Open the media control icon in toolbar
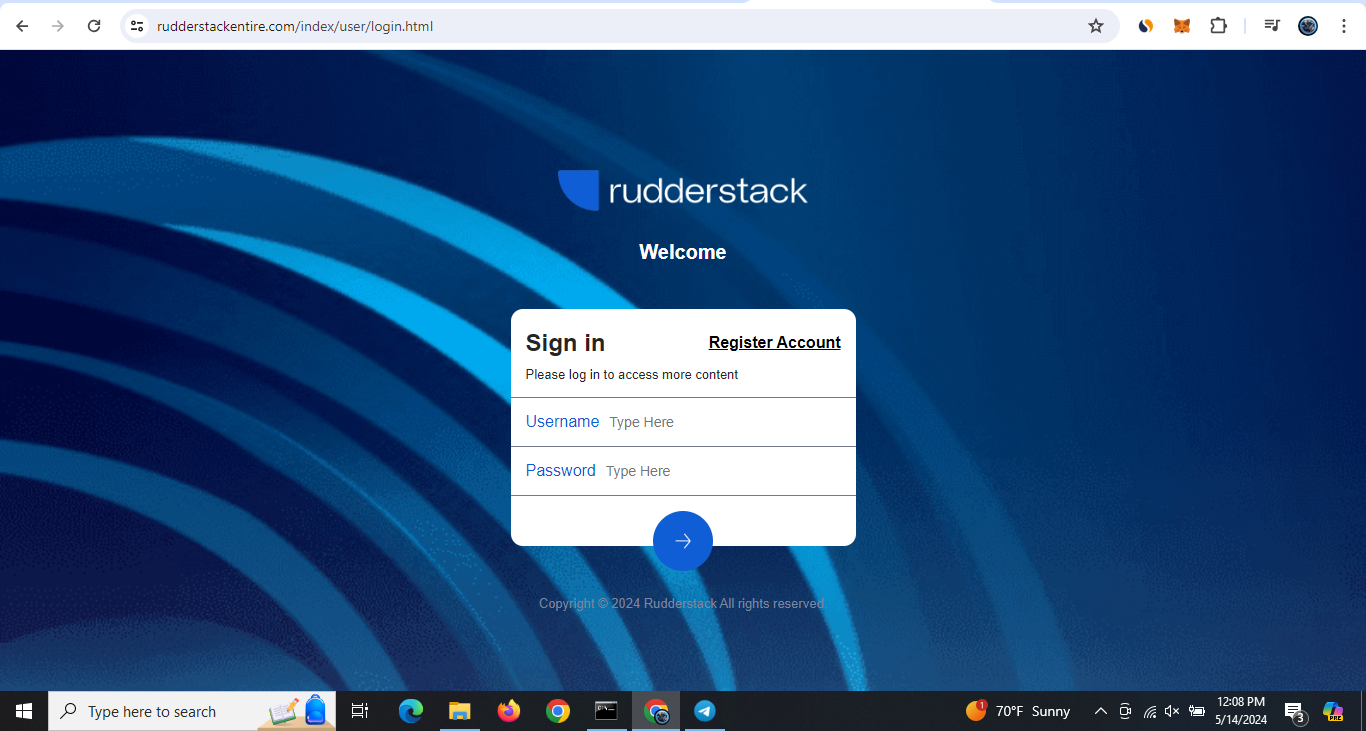1366x731 pixels. [1272, 26]
